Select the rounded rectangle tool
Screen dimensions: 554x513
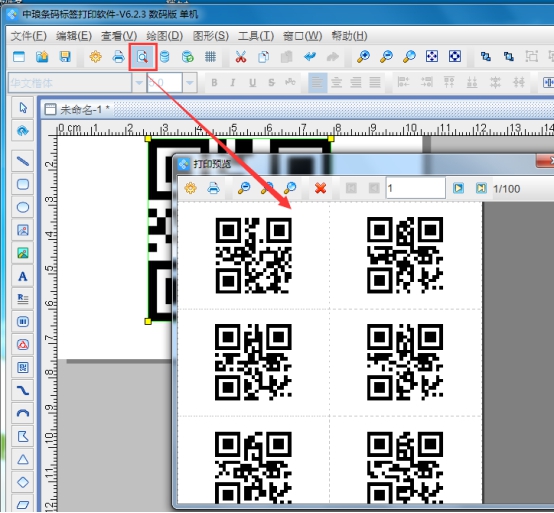pyautogui.click(x=23, y=184)
